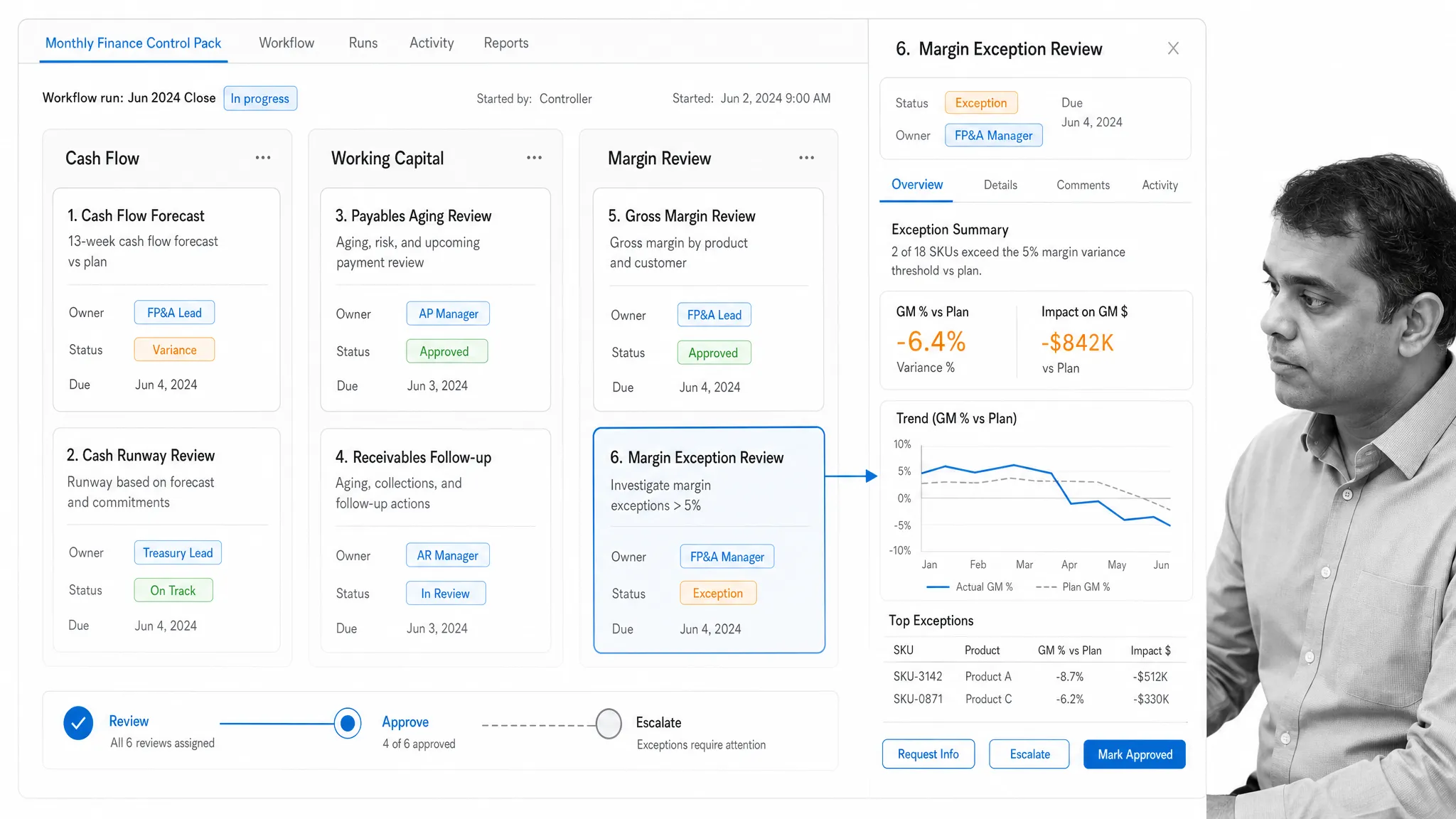
Task: Click the In Review status badge
Action: [x=446, y=594]
